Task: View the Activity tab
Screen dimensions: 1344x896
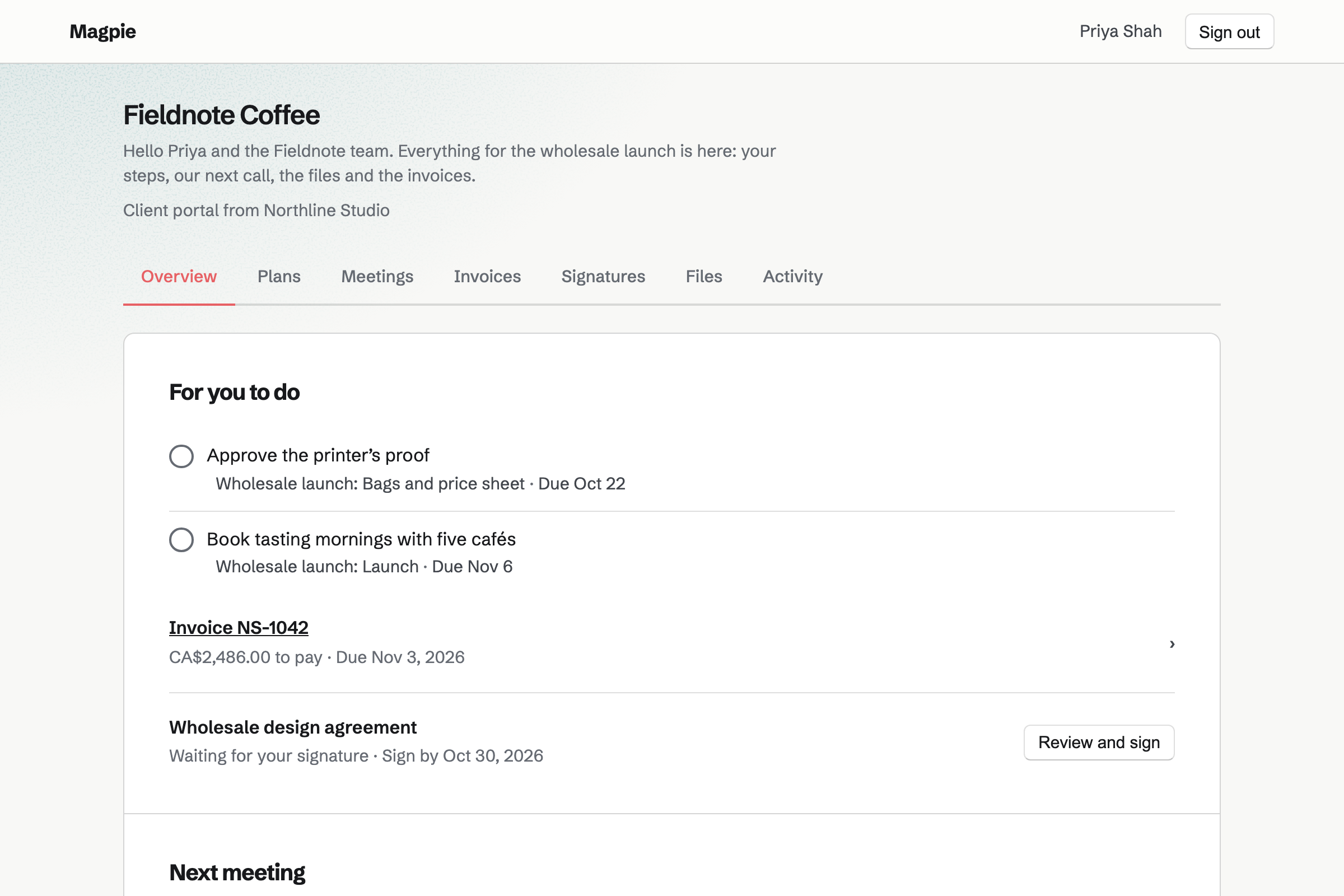Action: pos(792,277)
